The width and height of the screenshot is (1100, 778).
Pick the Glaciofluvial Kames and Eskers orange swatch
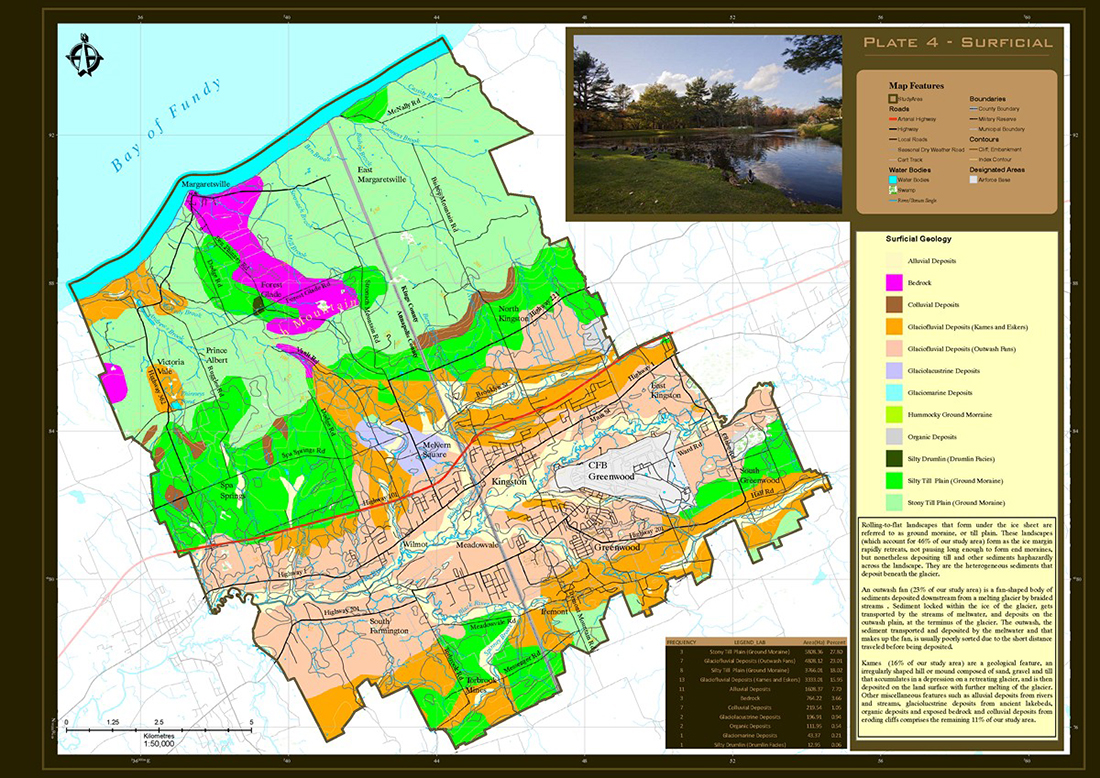[x=894, y=327]
